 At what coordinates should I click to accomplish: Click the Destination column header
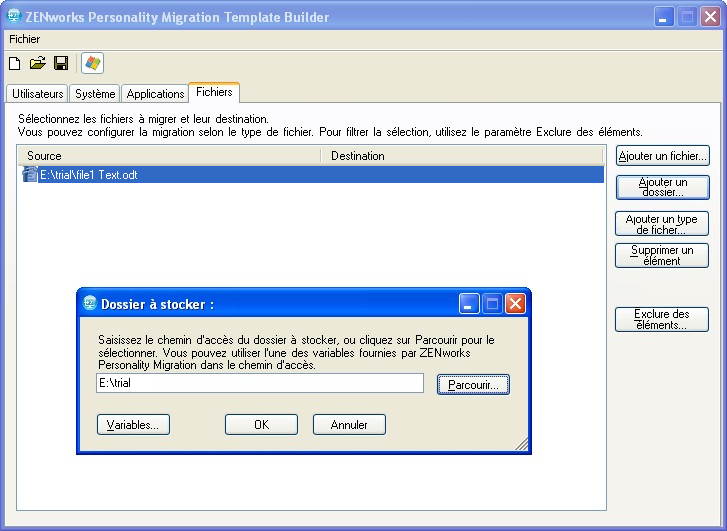pos(463,156)
